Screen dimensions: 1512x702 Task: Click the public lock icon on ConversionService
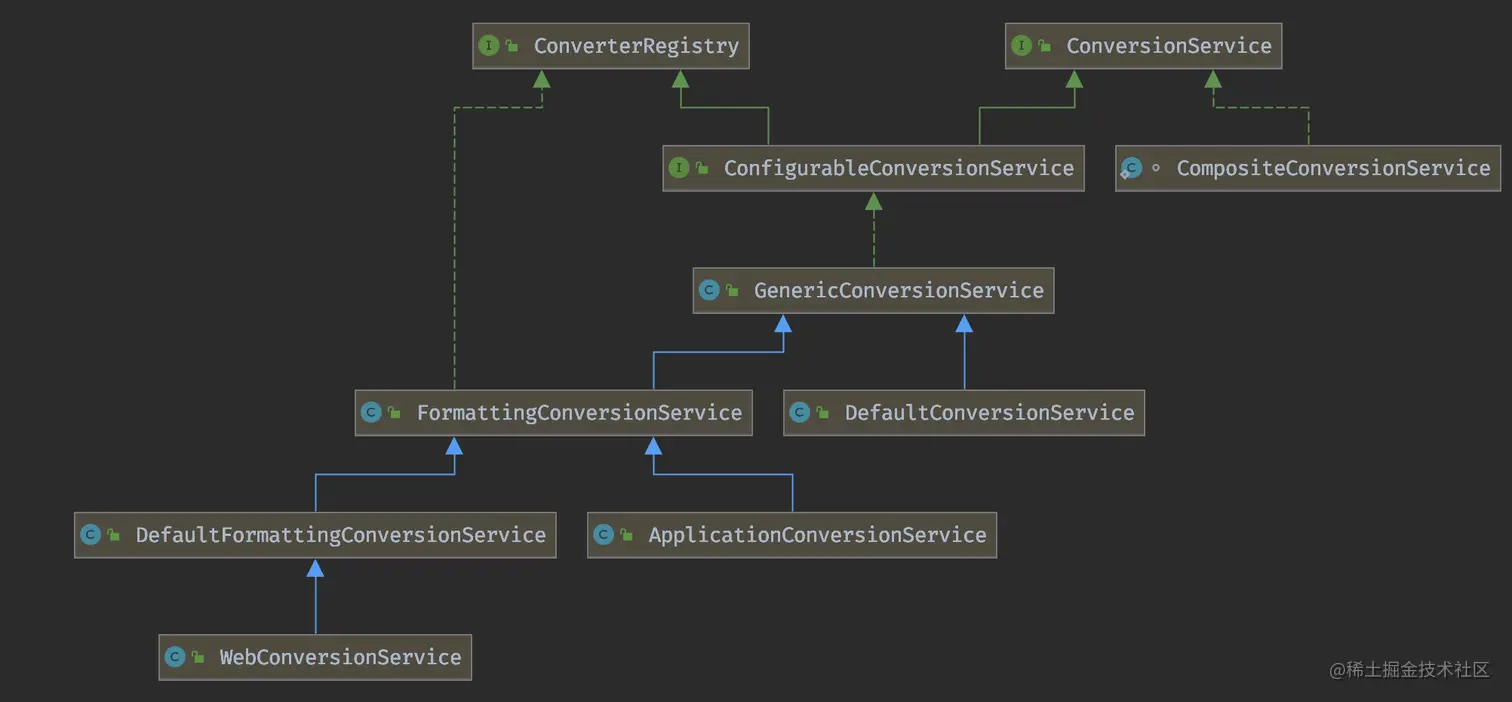1044,46
